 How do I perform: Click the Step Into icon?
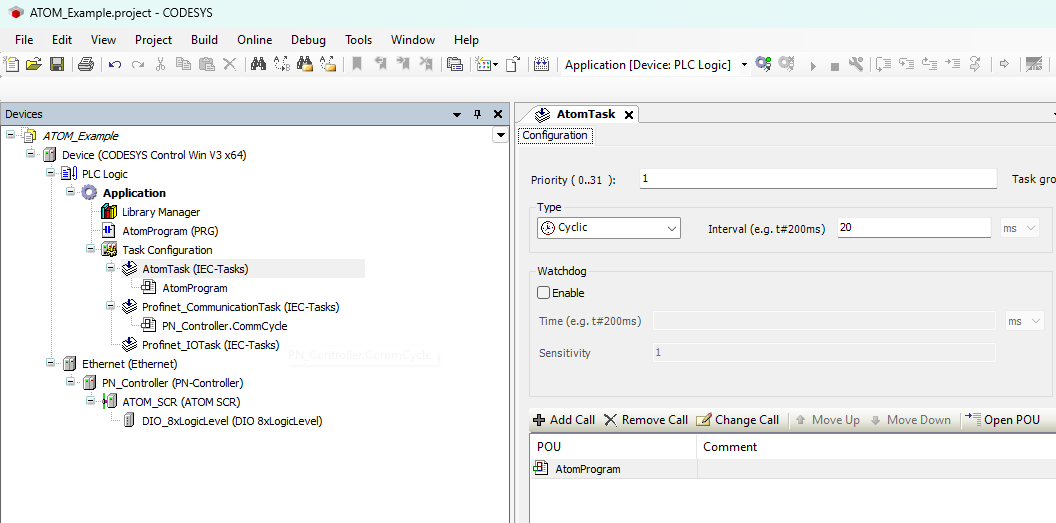[906, 65]
